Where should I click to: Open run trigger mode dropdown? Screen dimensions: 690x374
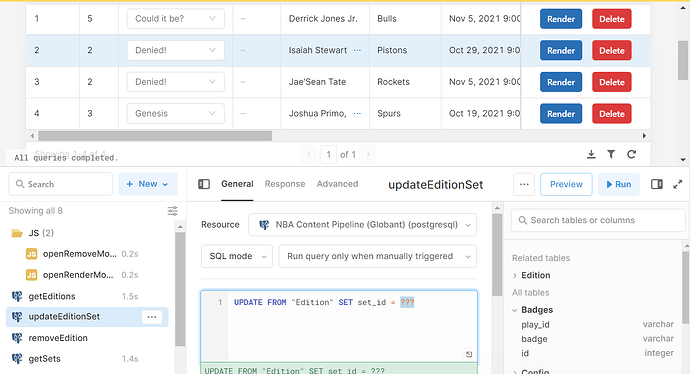pyautogui.click(x=378, y=256)
